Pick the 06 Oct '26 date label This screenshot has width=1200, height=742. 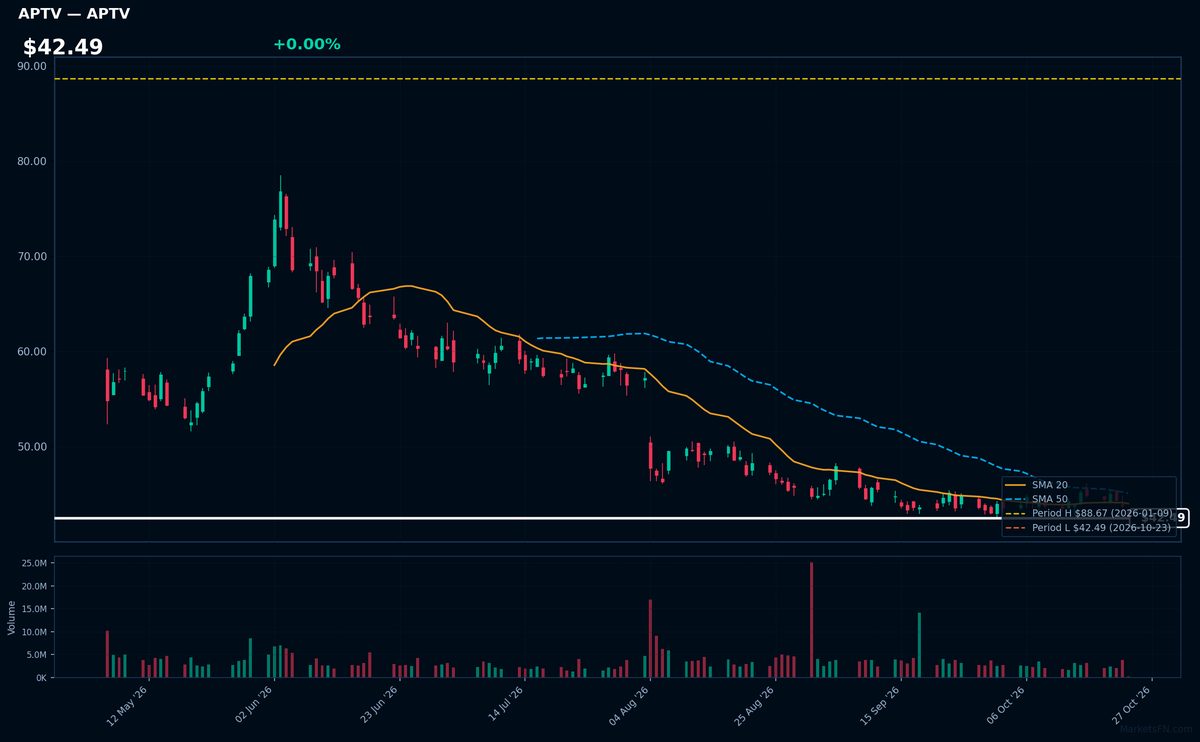(x=1006, y=704)
